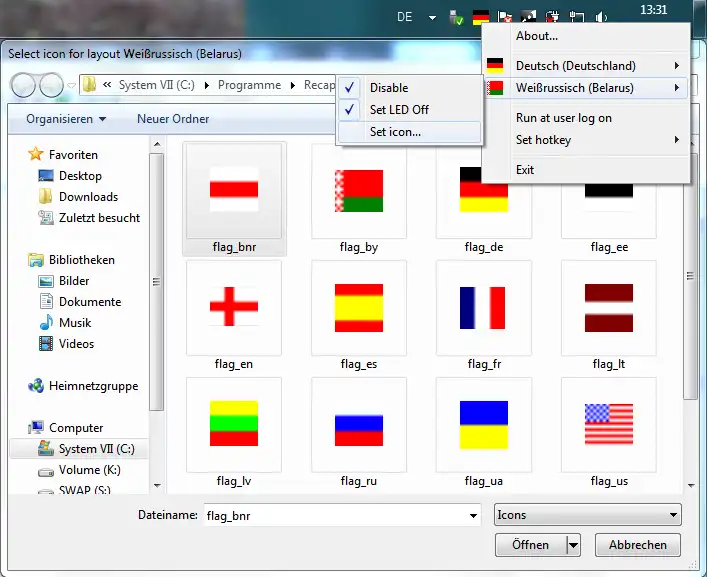Click the Safely Remove Hardware tray icon
Viewport: 708px width, 577px height.
point(456,18)
